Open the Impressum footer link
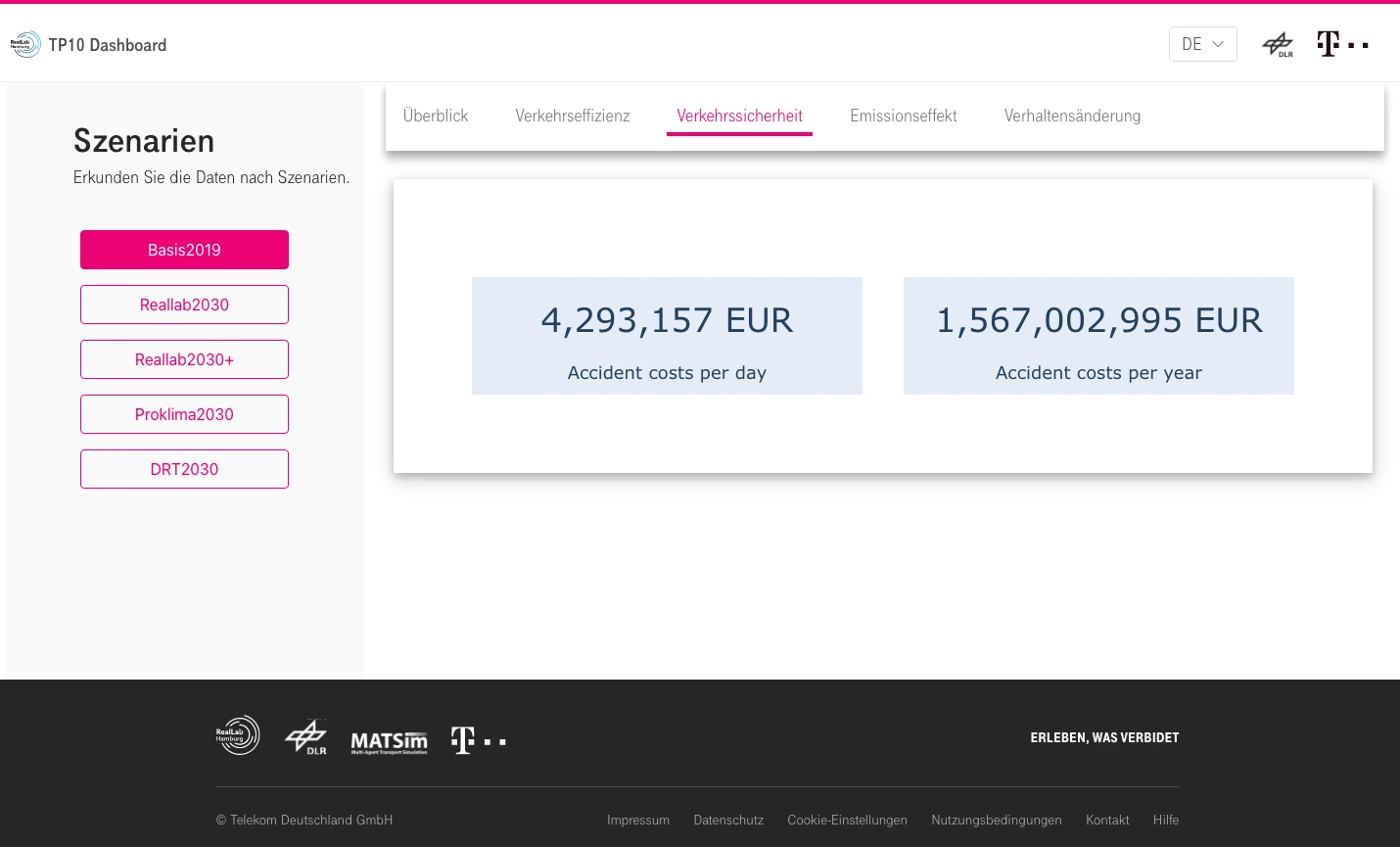Viewport: 1400px width, 847px height. click(638, 821)
